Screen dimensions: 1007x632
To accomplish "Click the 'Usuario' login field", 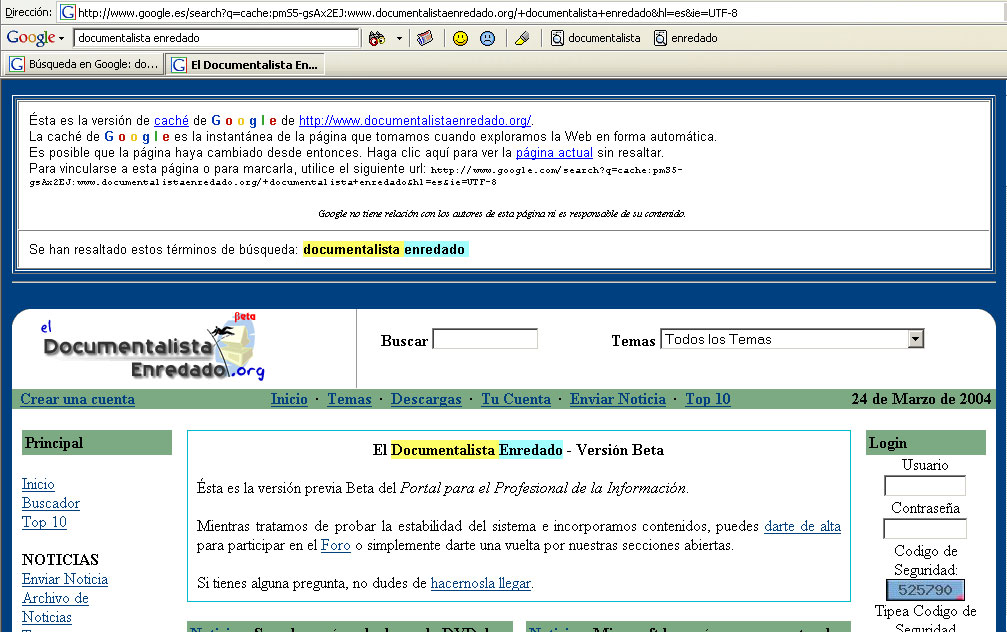I will [x=925, y=486].
